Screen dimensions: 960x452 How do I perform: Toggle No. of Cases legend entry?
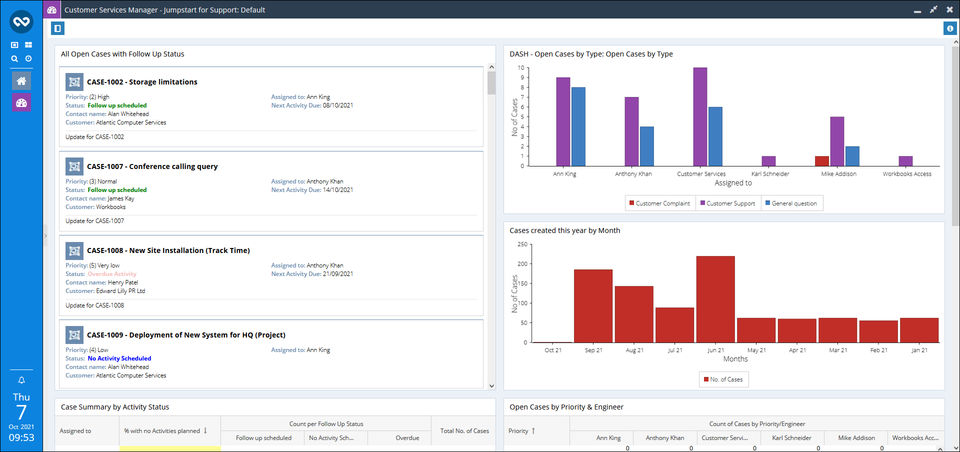[x=724, y=380]
